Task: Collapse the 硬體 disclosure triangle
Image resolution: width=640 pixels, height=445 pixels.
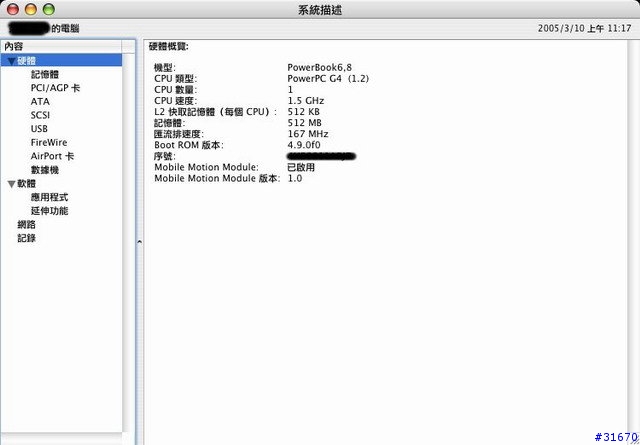Action: pos(11,62)
